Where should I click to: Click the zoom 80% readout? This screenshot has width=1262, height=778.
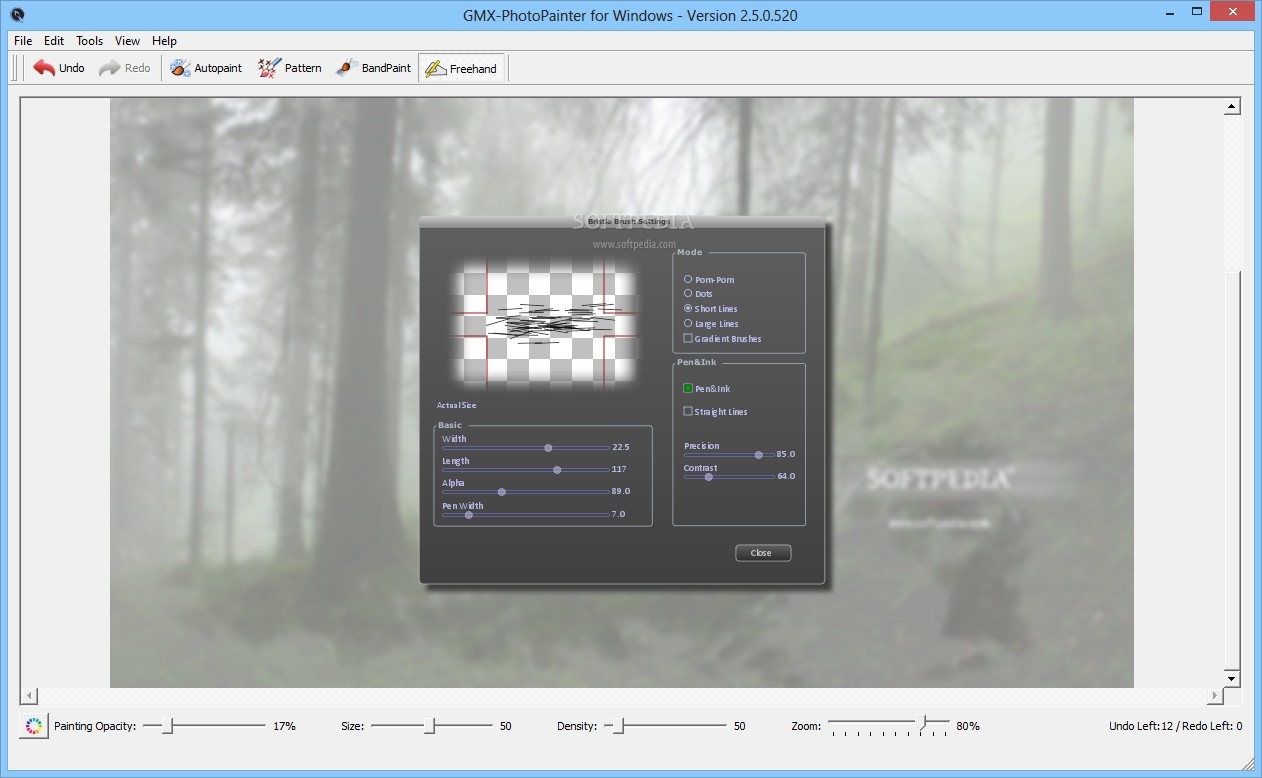point(968,726)
